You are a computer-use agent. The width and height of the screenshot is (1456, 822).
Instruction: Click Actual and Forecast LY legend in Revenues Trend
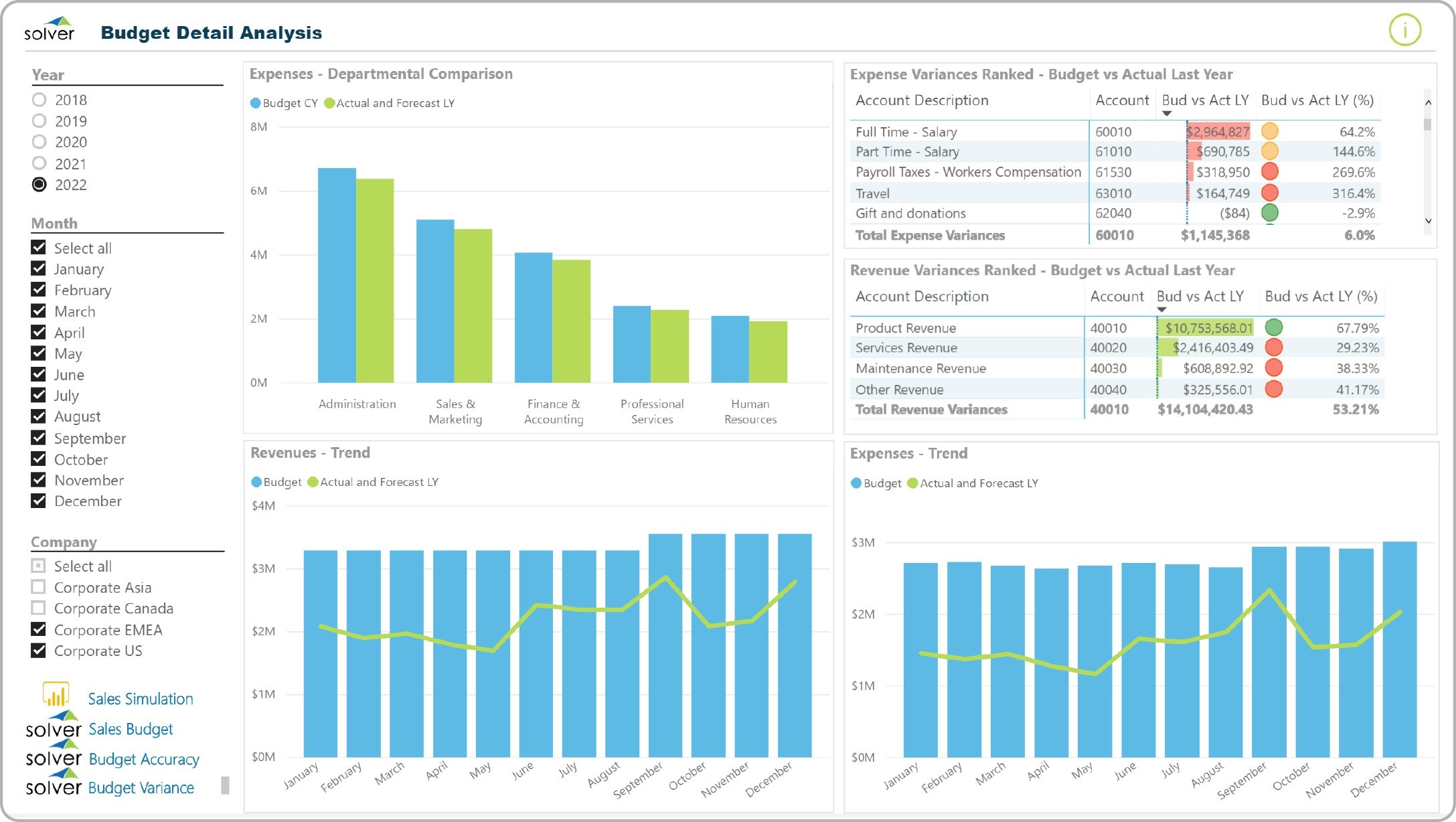(373, 481)
